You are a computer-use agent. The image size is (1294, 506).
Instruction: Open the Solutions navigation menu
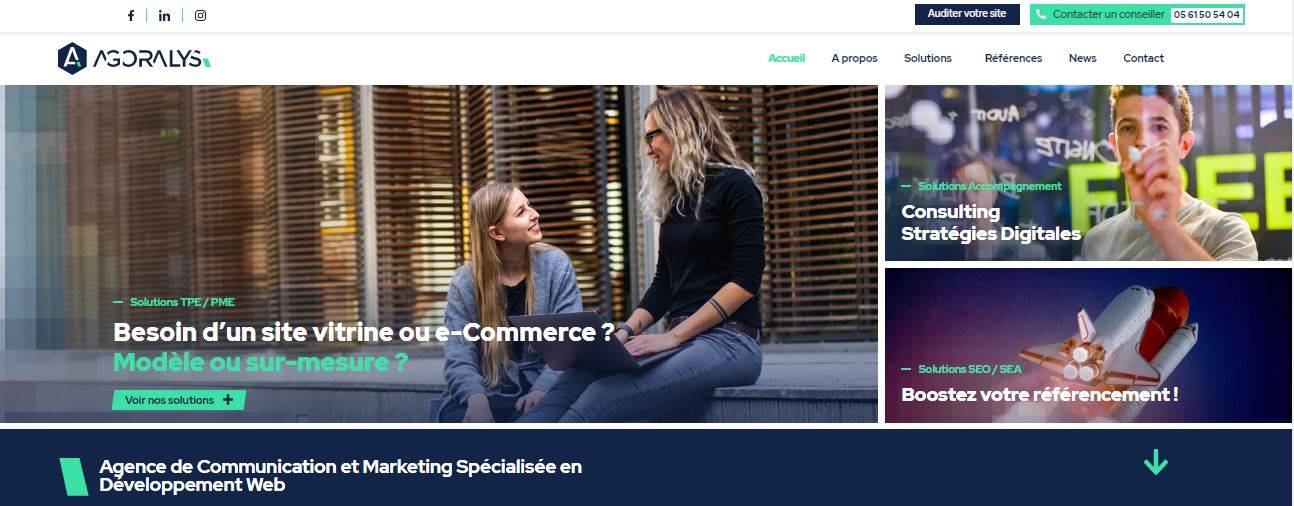[x=928, y=58]
